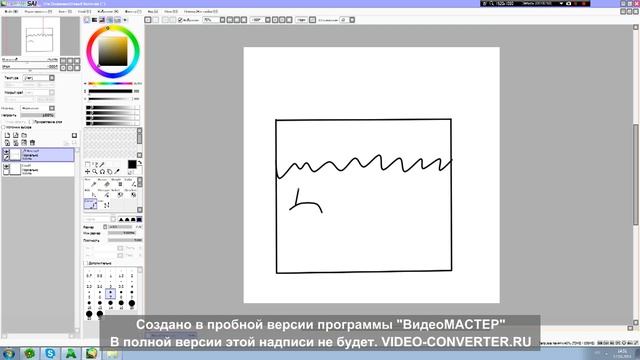Screen dimensions: 640x360
Task: Open the folder icon in taskbar
Action: 112,353
